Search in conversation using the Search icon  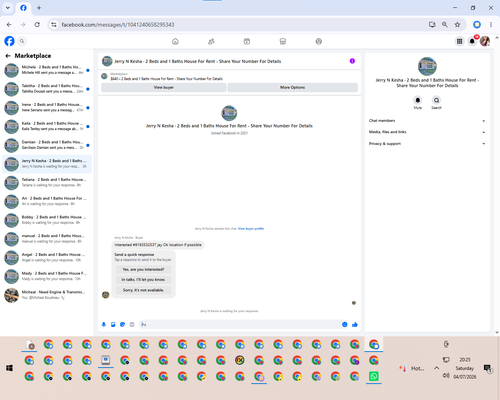[436, 100]
